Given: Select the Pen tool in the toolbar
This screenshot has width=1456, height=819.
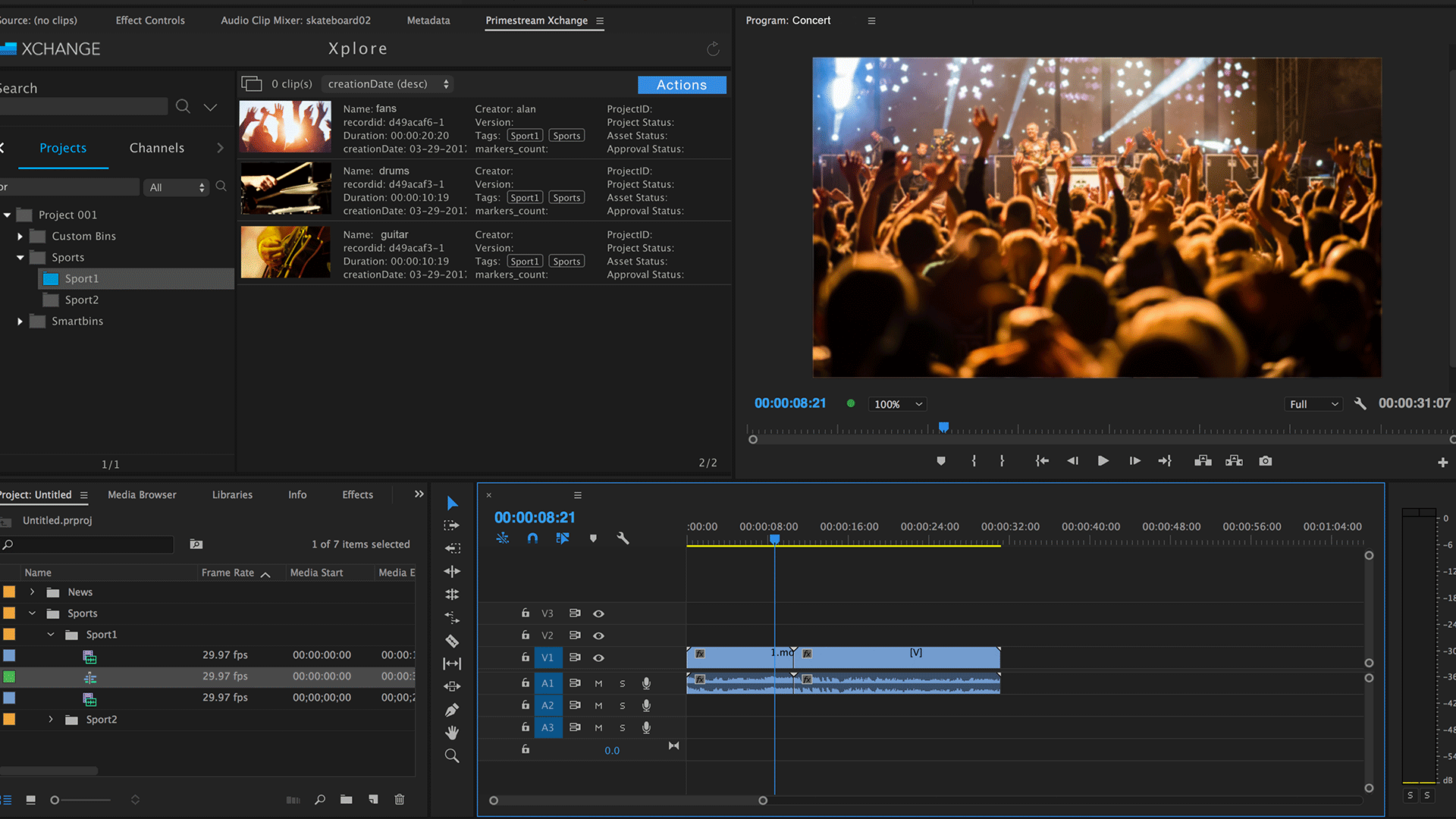Looking at the screenshot, I should pyautogui.click(x=452, y=710).
